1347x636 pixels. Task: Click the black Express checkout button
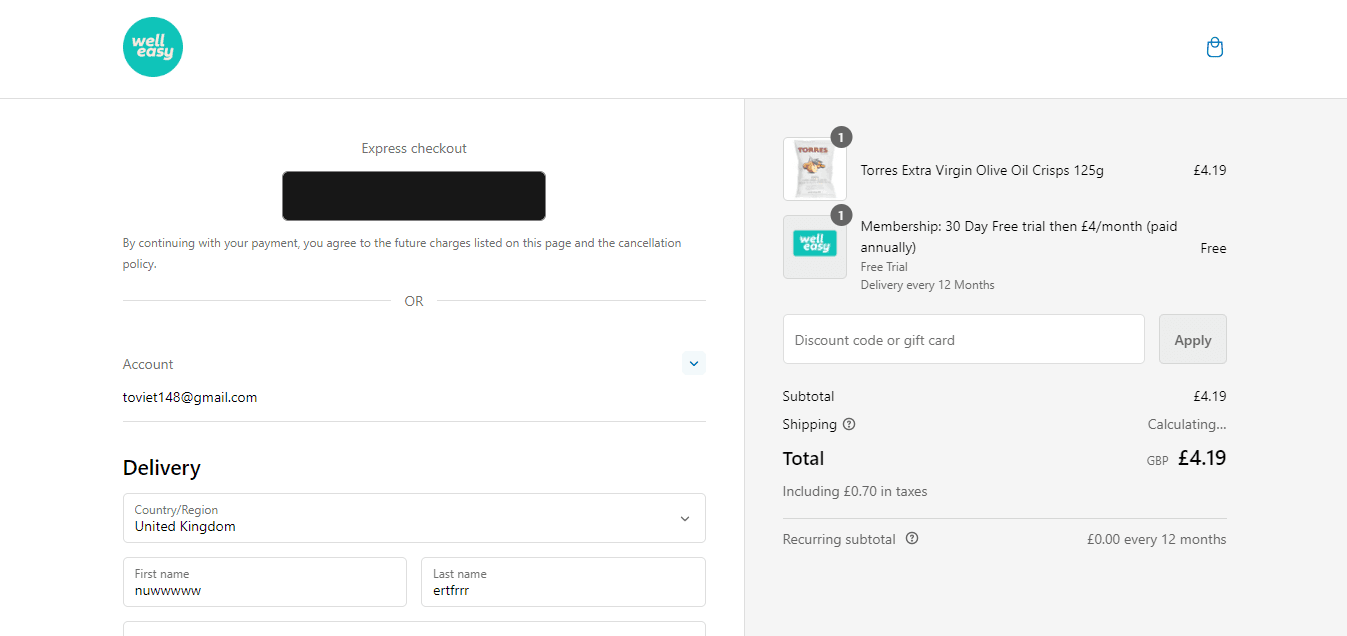(x=414, y=196)
